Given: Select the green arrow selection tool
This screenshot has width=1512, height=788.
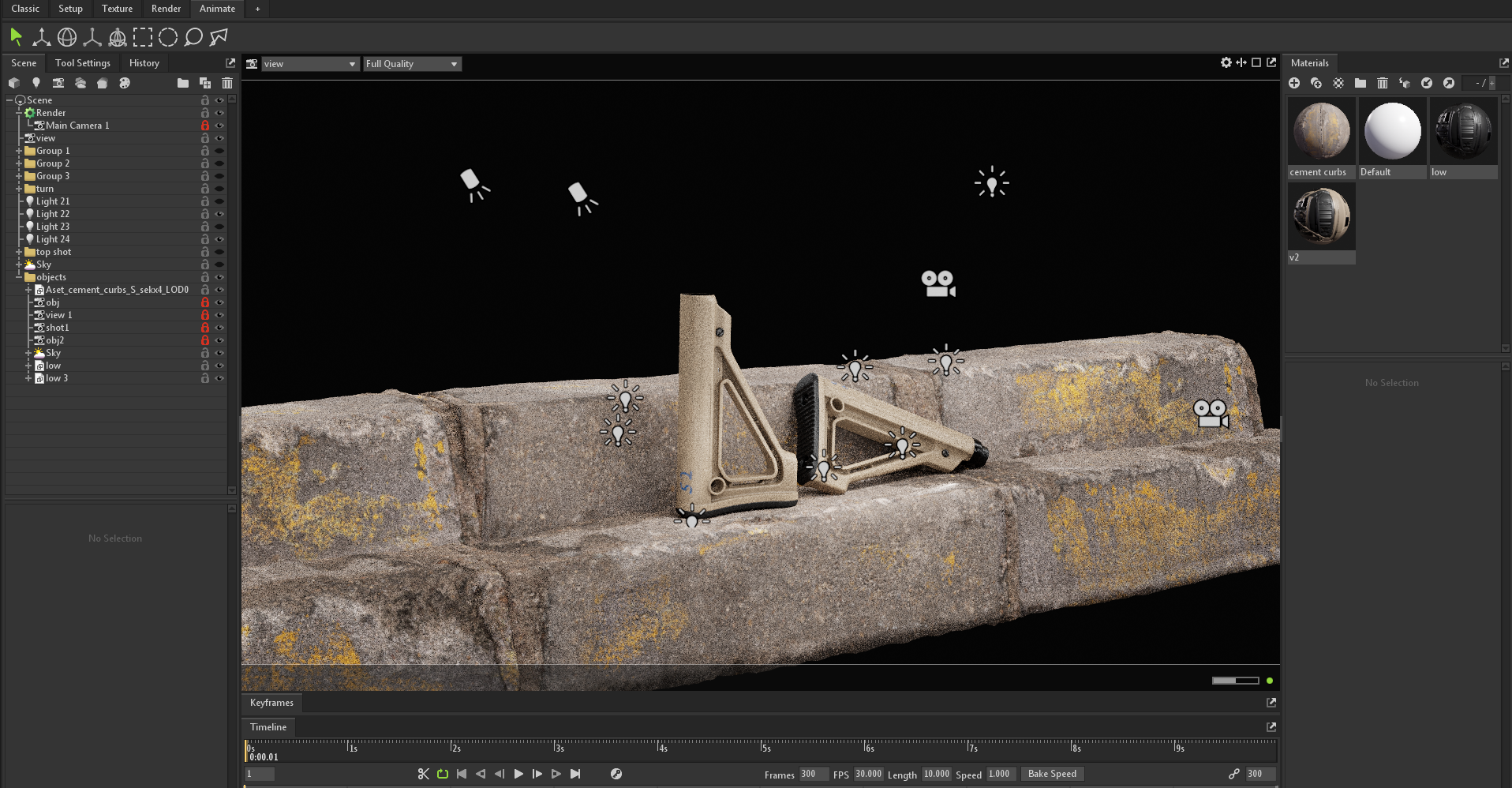Looking at the screenshot, I should pyautogui.click(x=15, y=36).
